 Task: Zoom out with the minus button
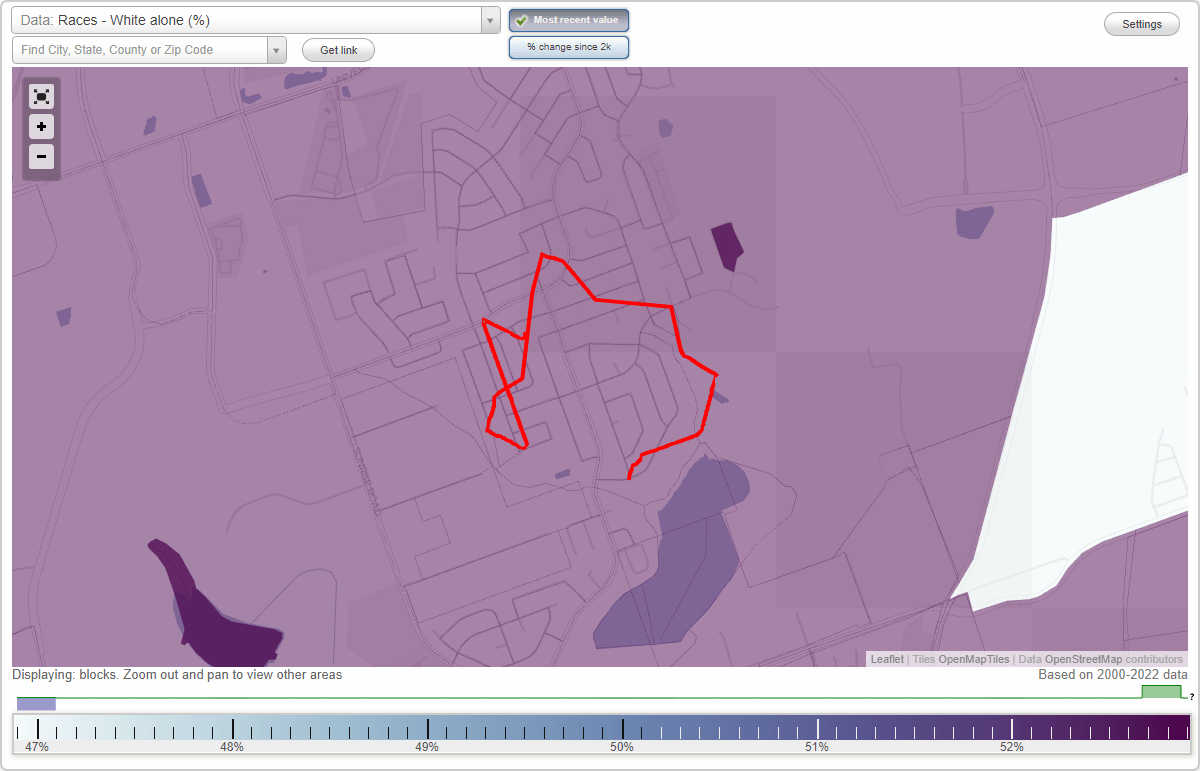click(x=41, y=156)
